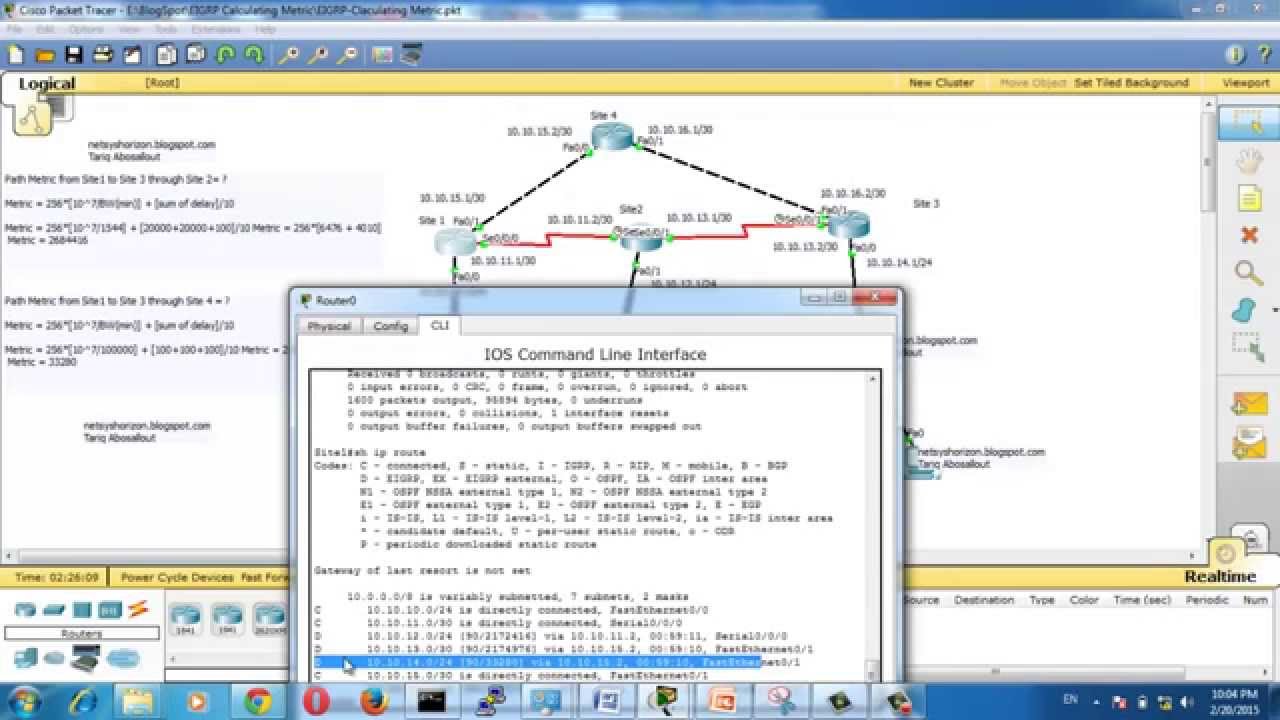This screenshot has height=720, width=1280.
Task: Pick the 1841 router model
Action: [x=185, y=620]
